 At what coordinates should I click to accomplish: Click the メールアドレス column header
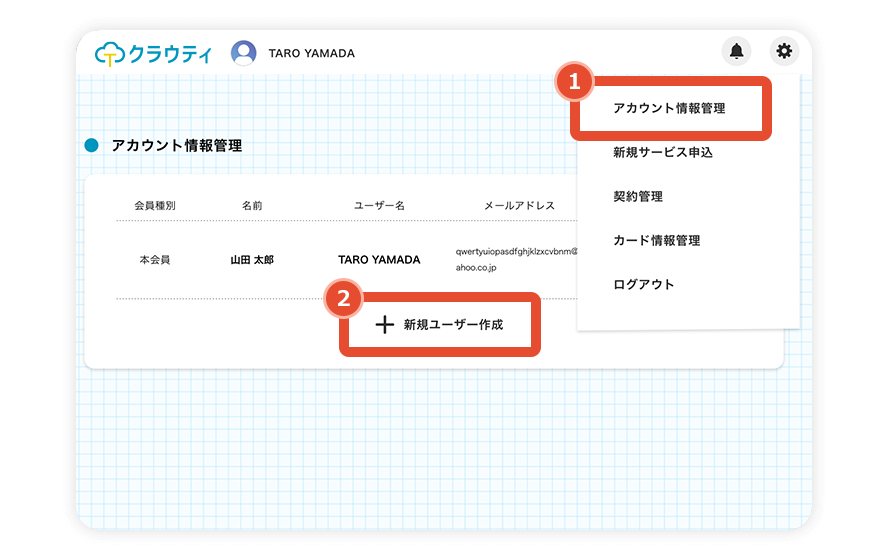[x=519, y=205]
